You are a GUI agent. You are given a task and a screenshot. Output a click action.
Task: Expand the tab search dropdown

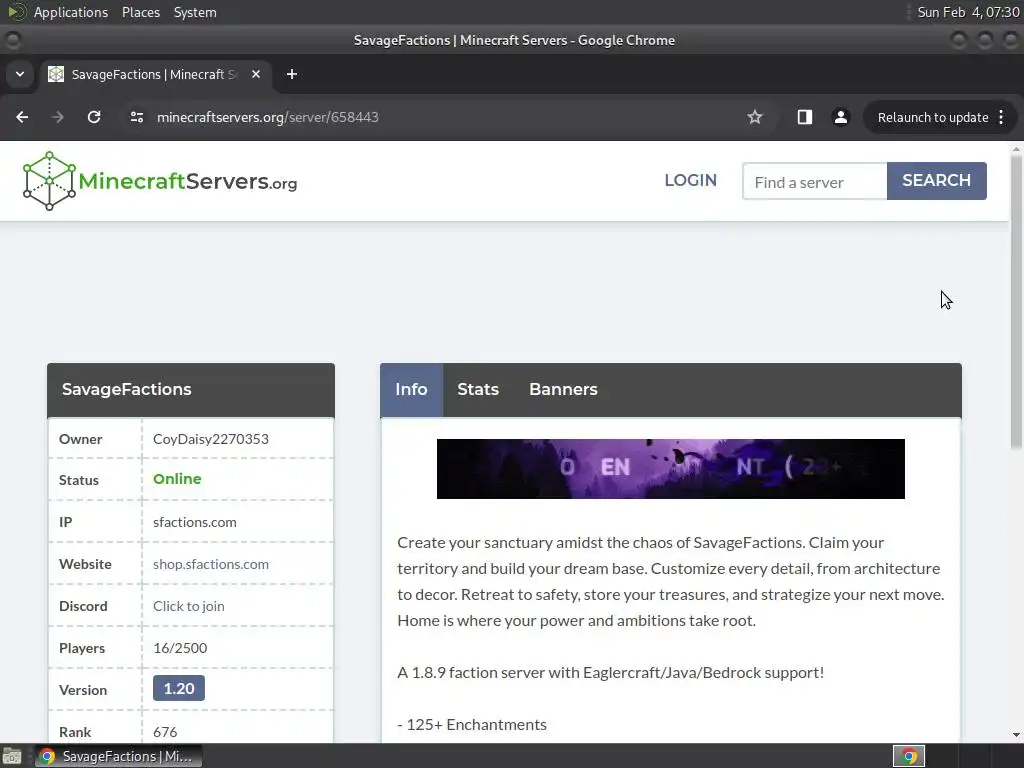tap(20, 74)
